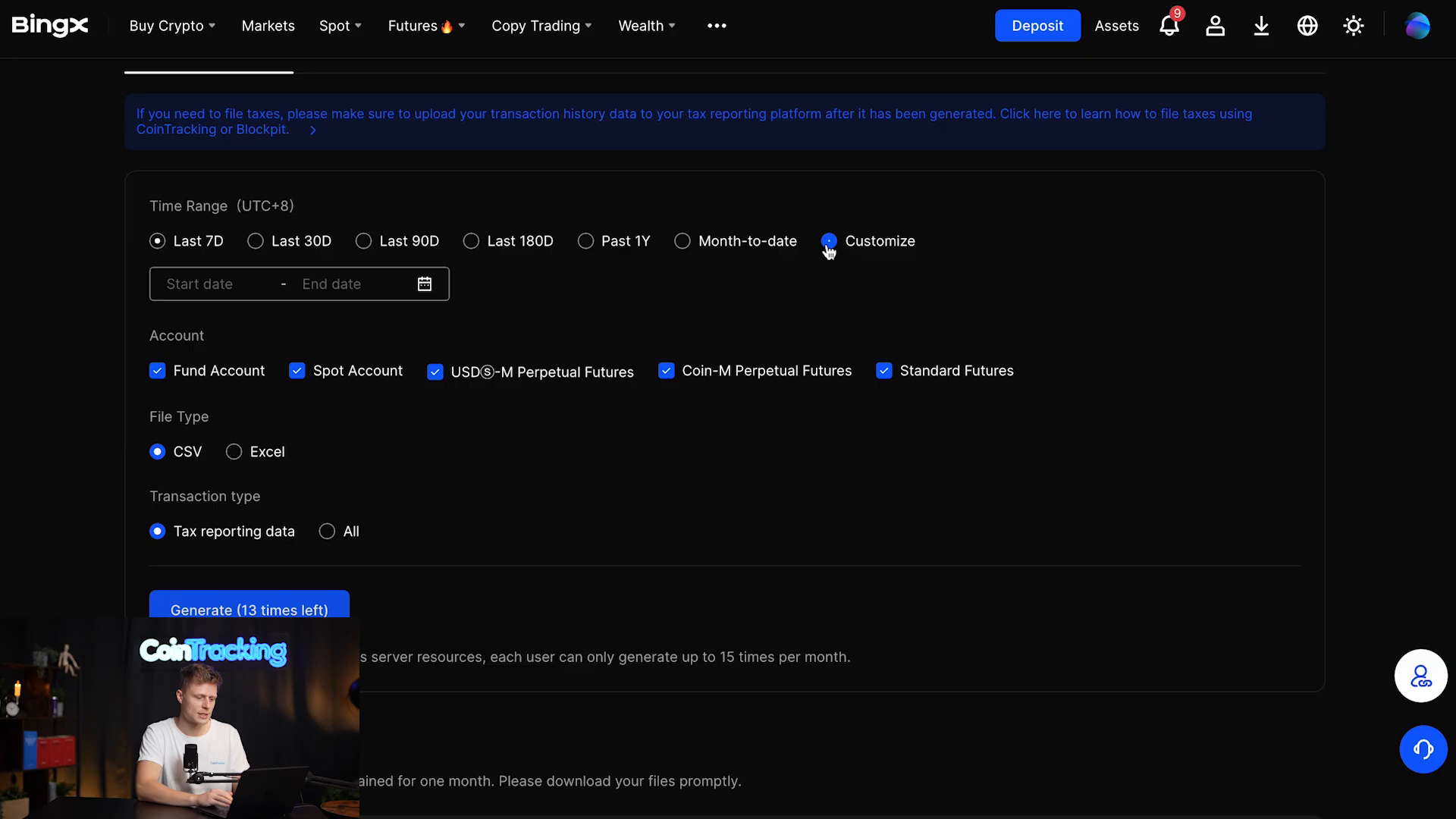This screenshot has height=819, width=1456.
Task: Expand the Copy Trading dropdown
Action: [541, 26]
